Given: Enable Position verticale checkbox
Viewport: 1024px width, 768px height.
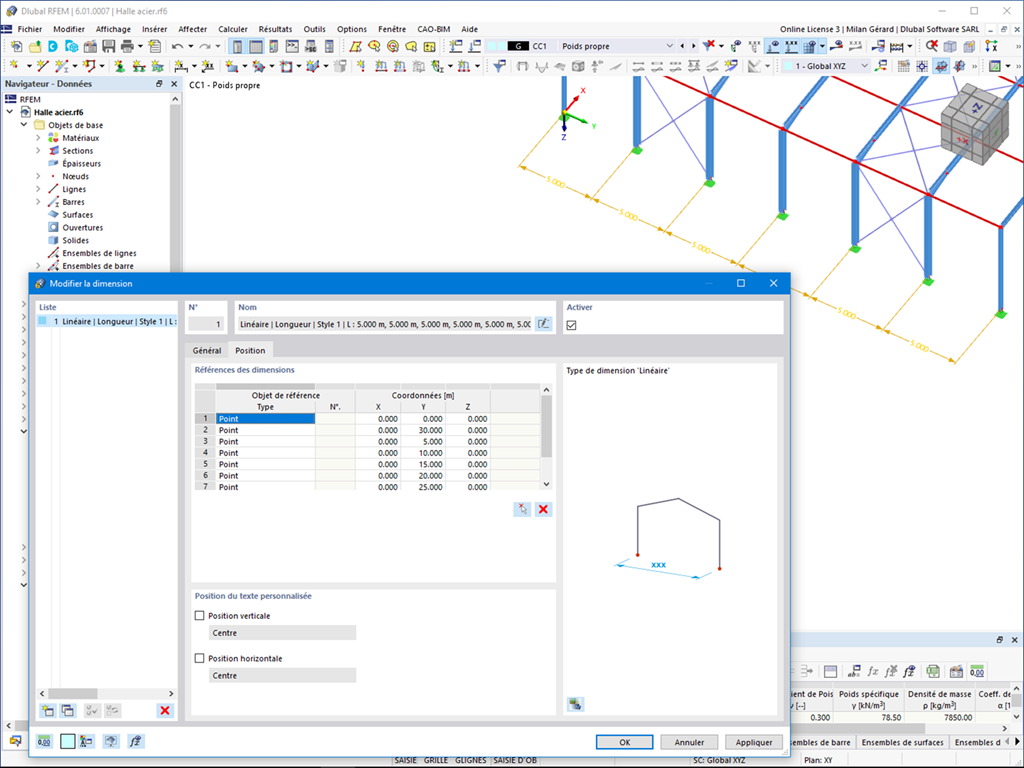Looking at the screenshot, I should pyautogui.click(x=200, y=615).
